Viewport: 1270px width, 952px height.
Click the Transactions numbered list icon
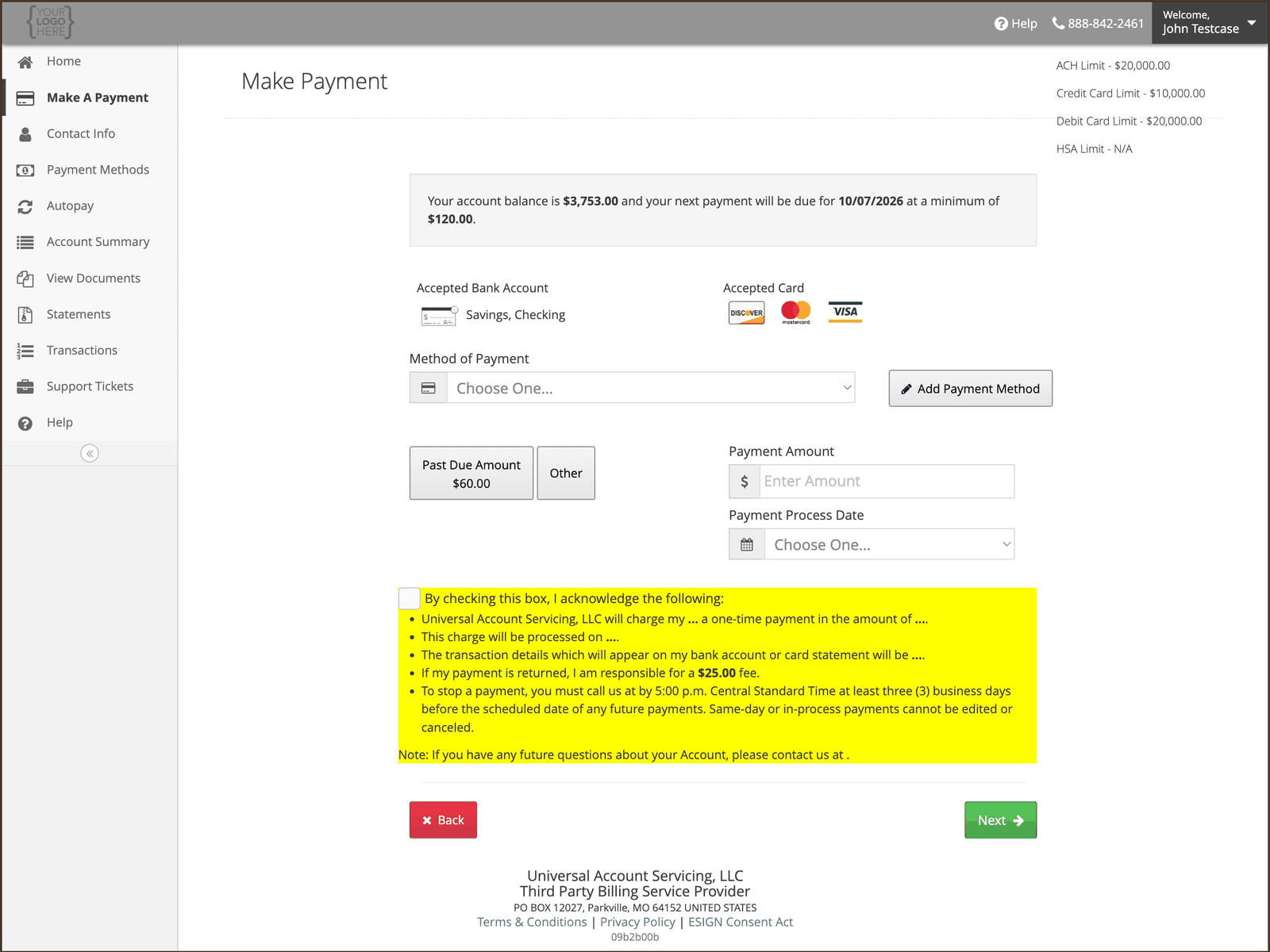pyautogui.click(x=25, y=351)
